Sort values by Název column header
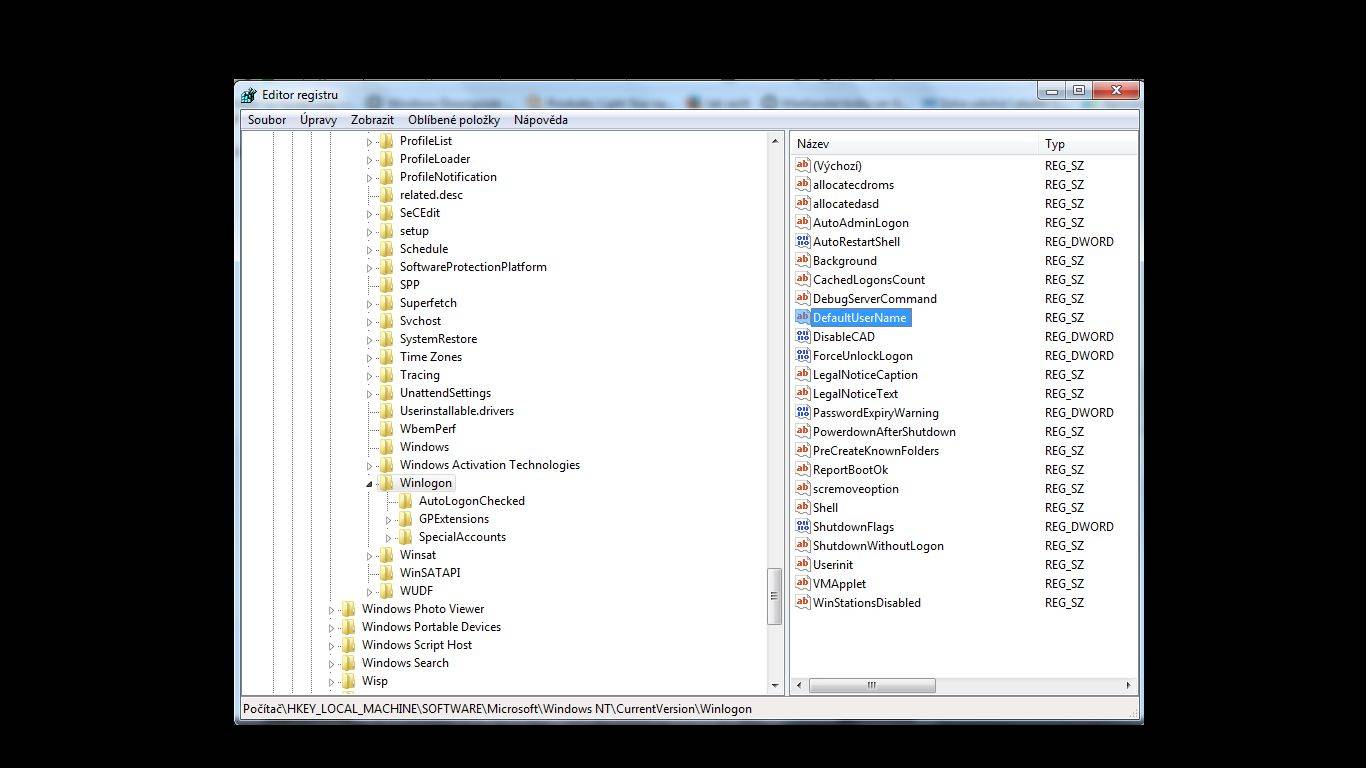Viewport: 1366px width, 768px height. click(915, 144)
